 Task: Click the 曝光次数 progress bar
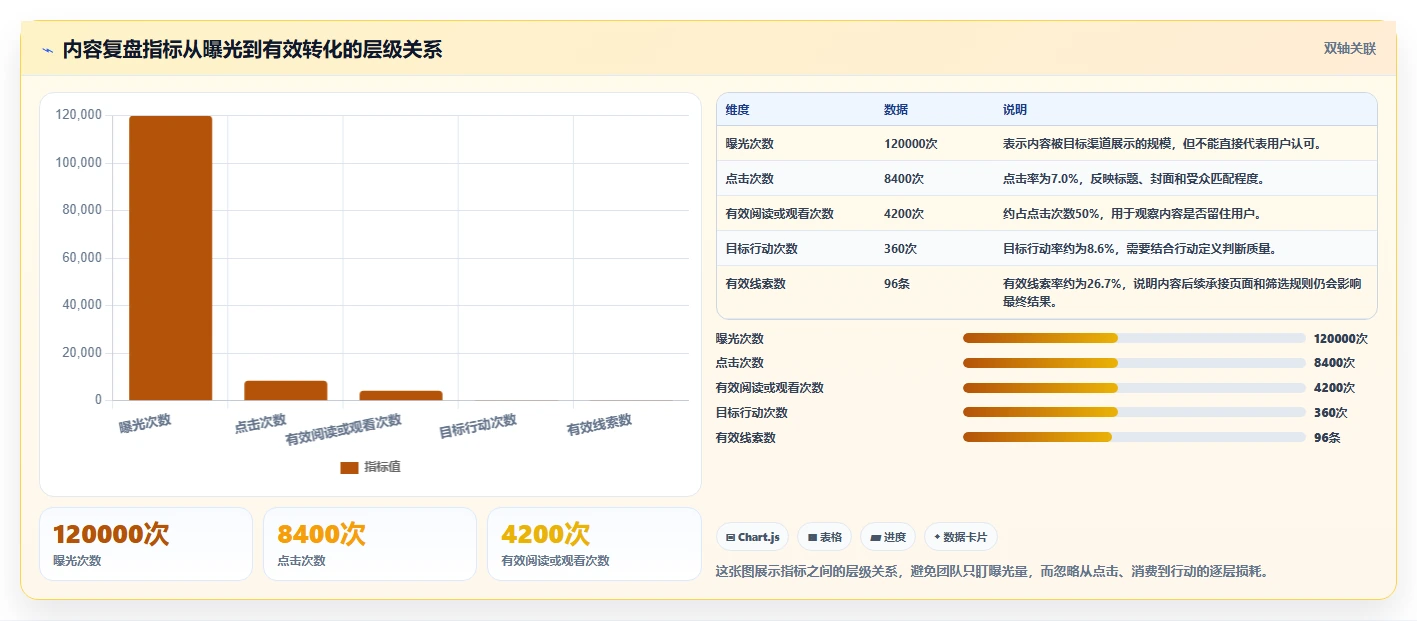click(x=1134, y=338)
